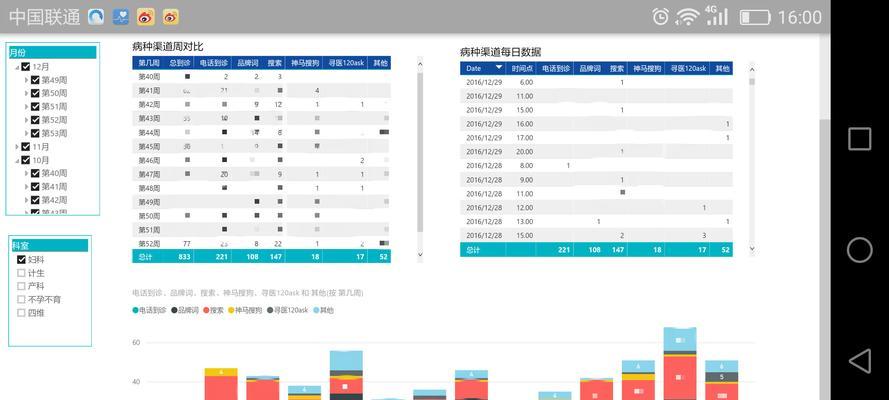Expand the 第53周 tree node

tap(27, 133)
